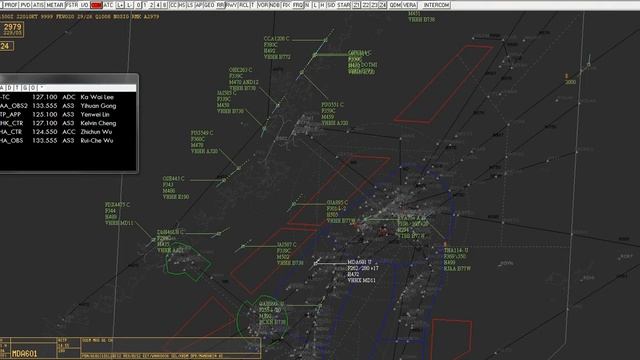Click the D filter button in ATC list
640x360 pixels.
point(10,88)
